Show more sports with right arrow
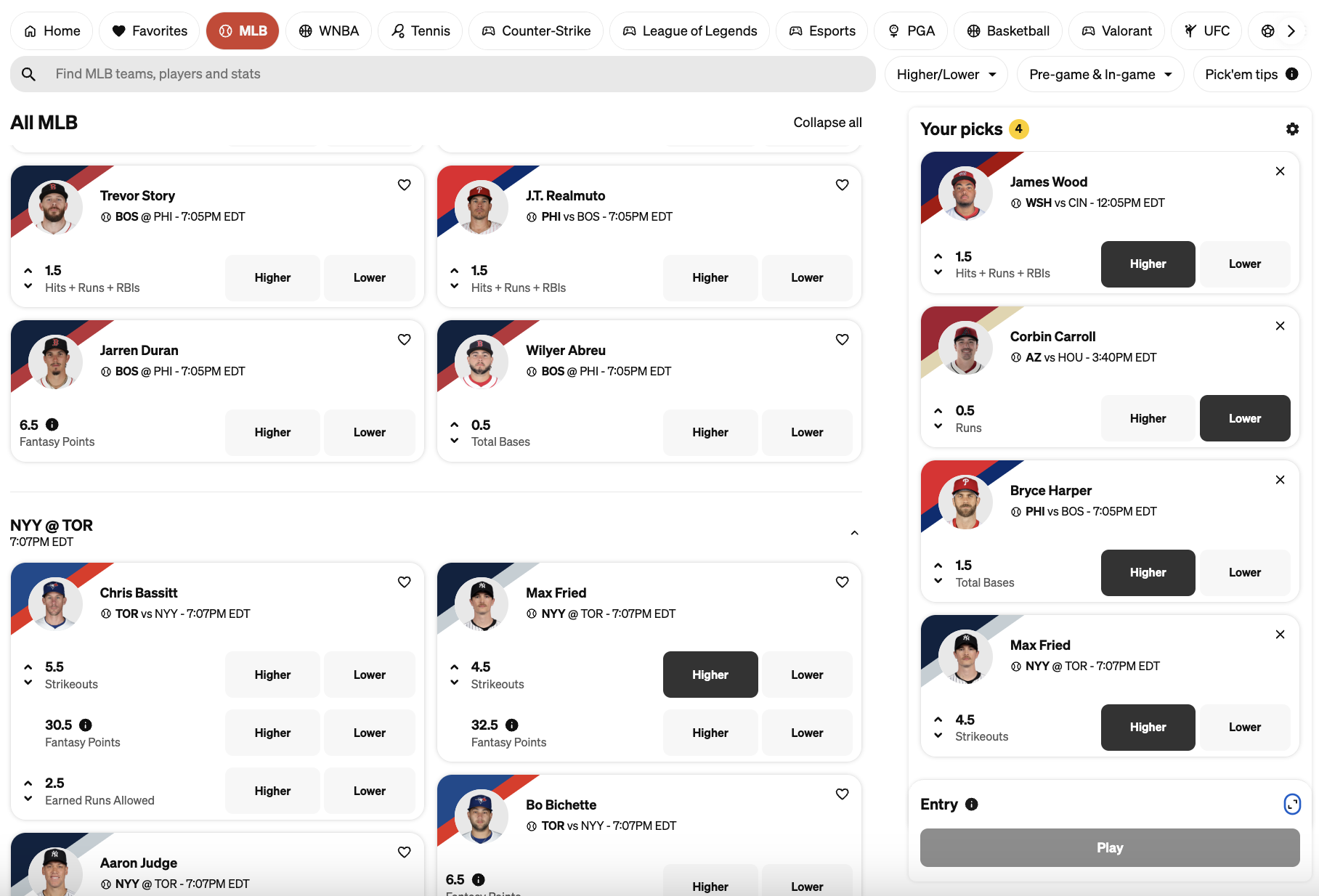1319x896 pixels. pyautogui.click(x=1291, y=31)
